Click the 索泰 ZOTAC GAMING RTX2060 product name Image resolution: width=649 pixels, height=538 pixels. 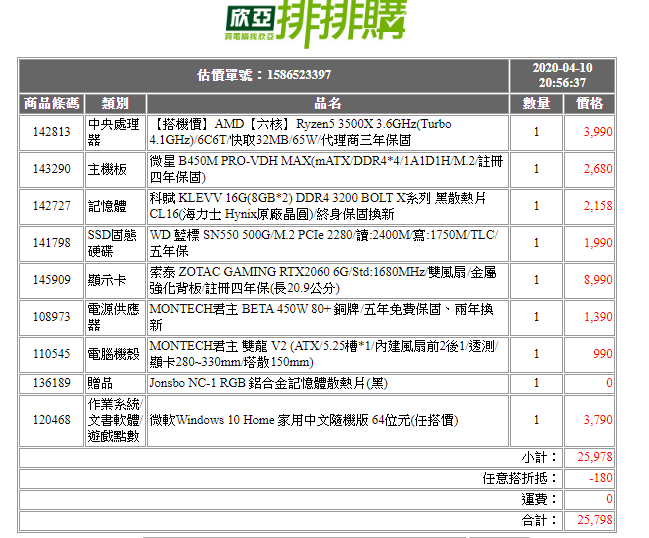(x=323, y=280)
